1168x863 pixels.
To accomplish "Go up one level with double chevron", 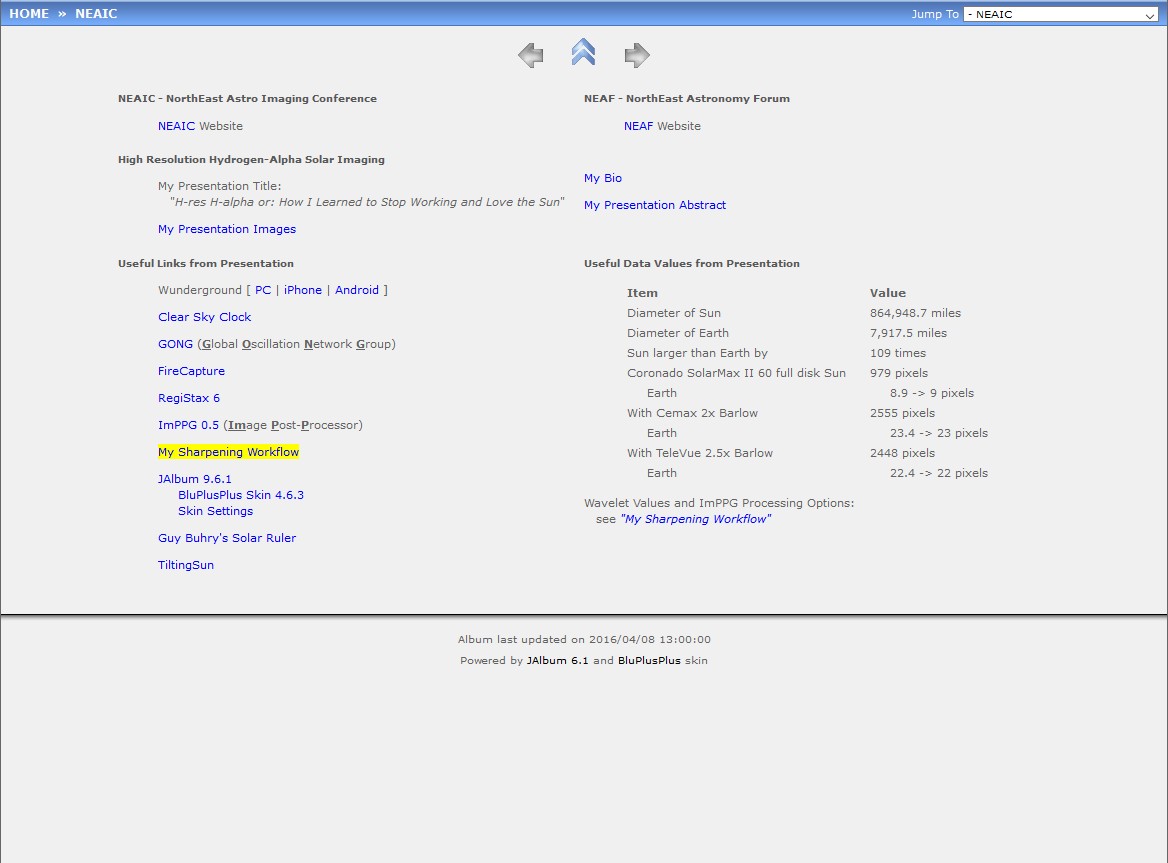I will (583, 52).
